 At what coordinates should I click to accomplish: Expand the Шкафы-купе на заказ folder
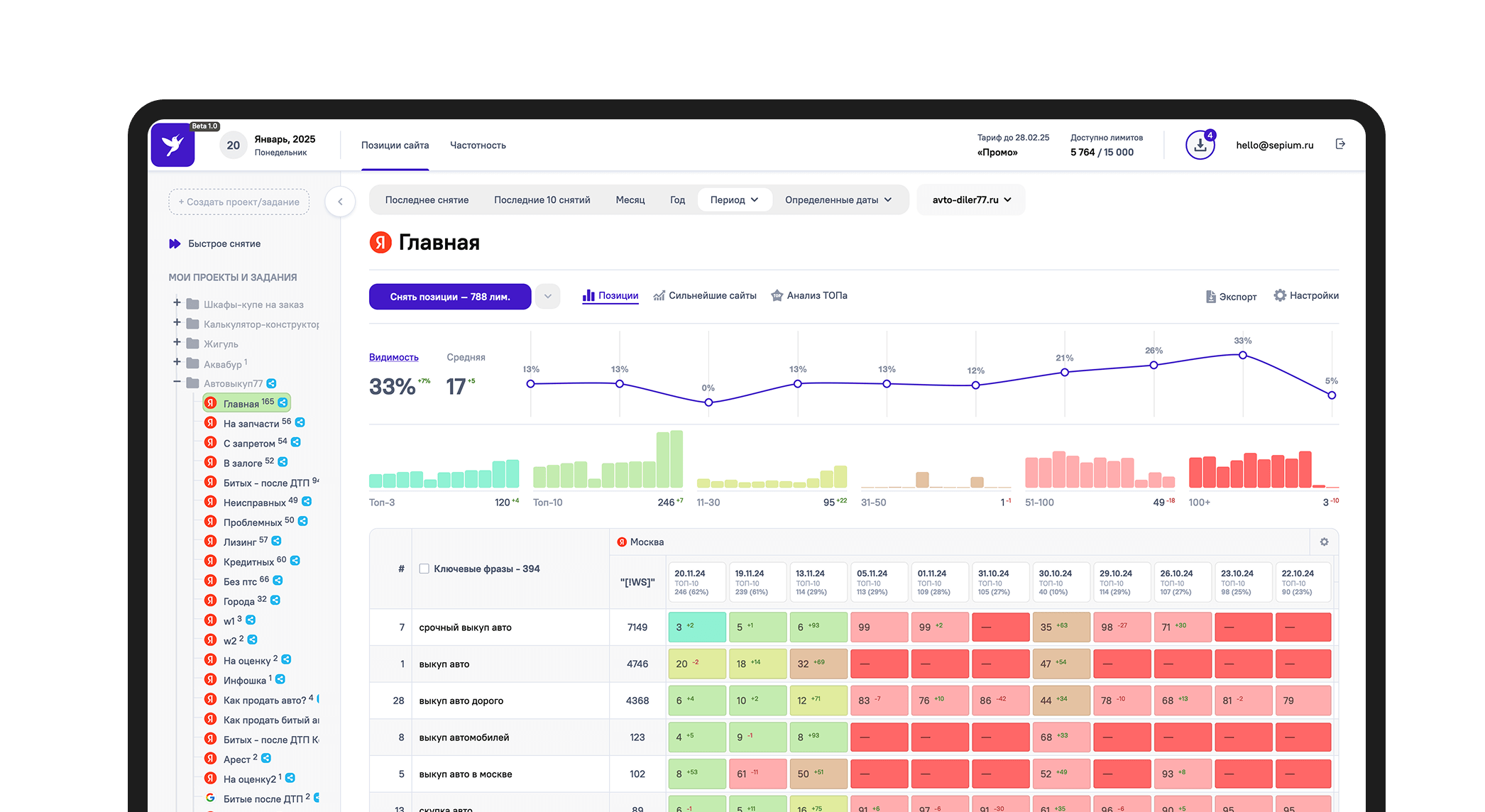[x=177, y=302]
